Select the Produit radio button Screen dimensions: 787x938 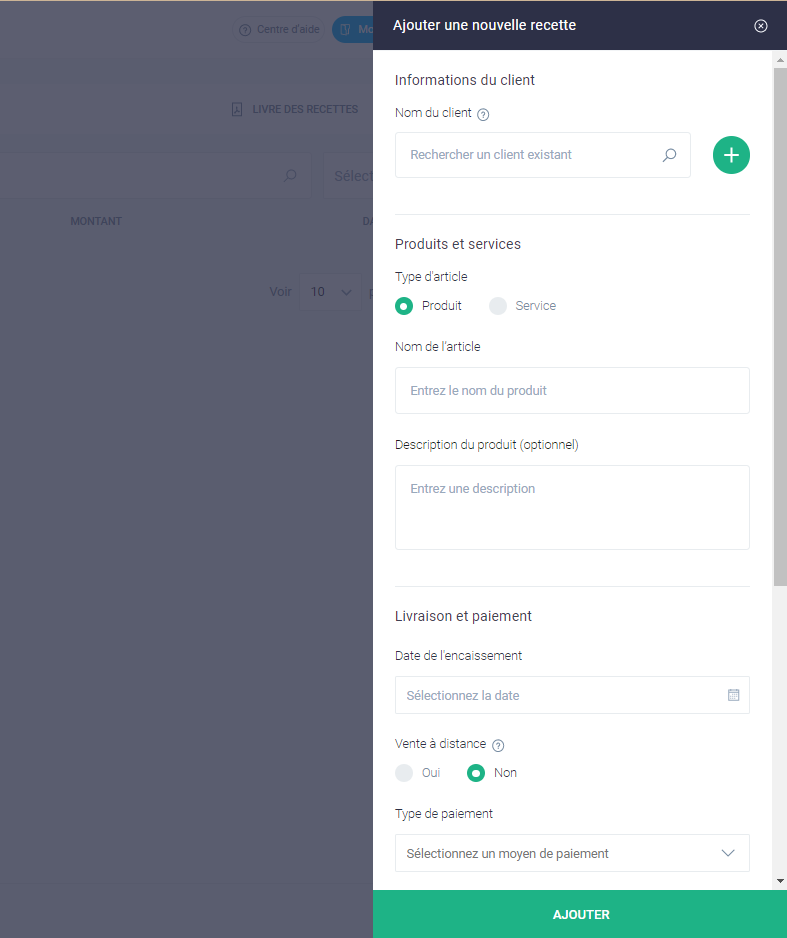(x=404, y=306)
